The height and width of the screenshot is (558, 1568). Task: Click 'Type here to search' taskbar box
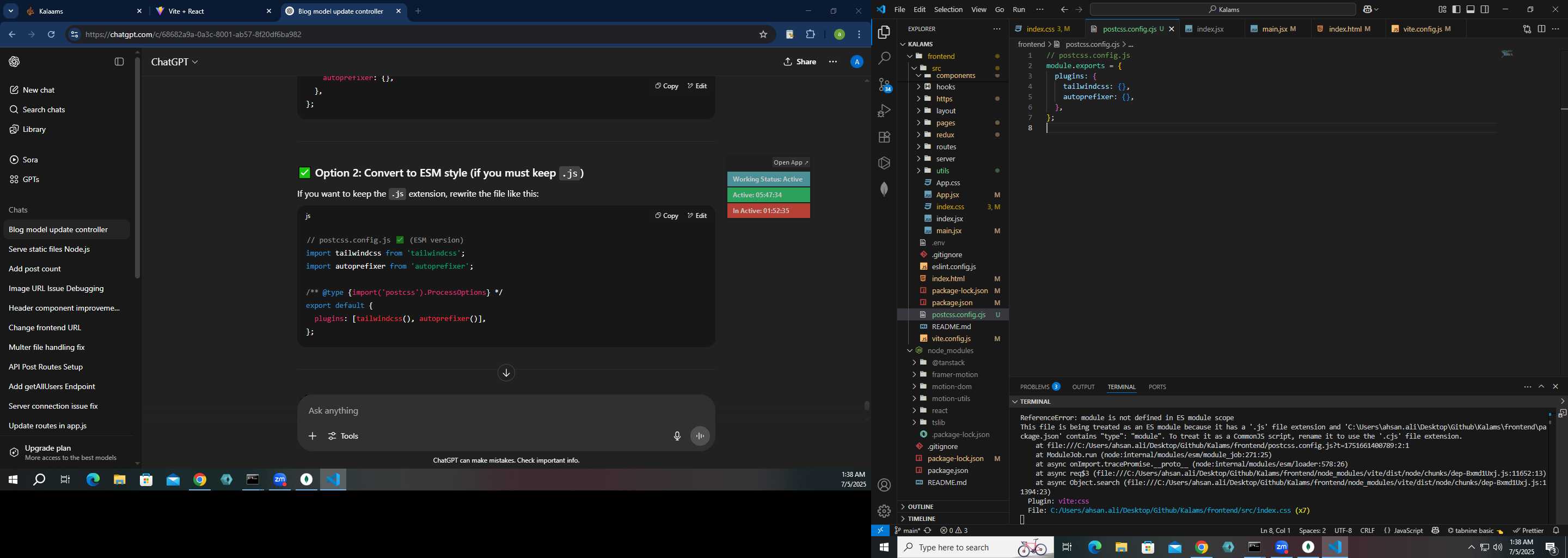pos(976,548)
